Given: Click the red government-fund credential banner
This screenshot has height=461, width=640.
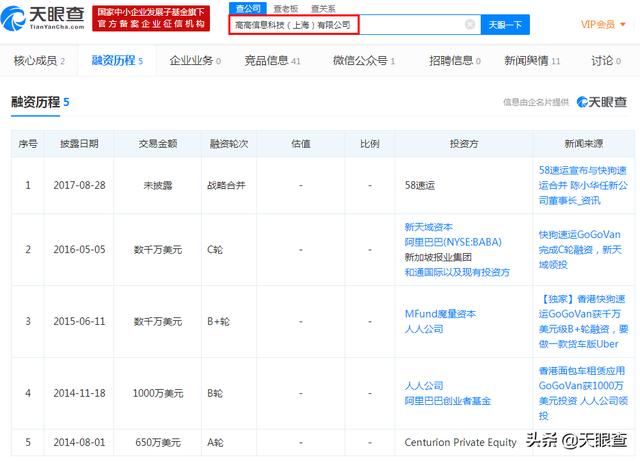Looking at the screenshot, I should [151, 18].
